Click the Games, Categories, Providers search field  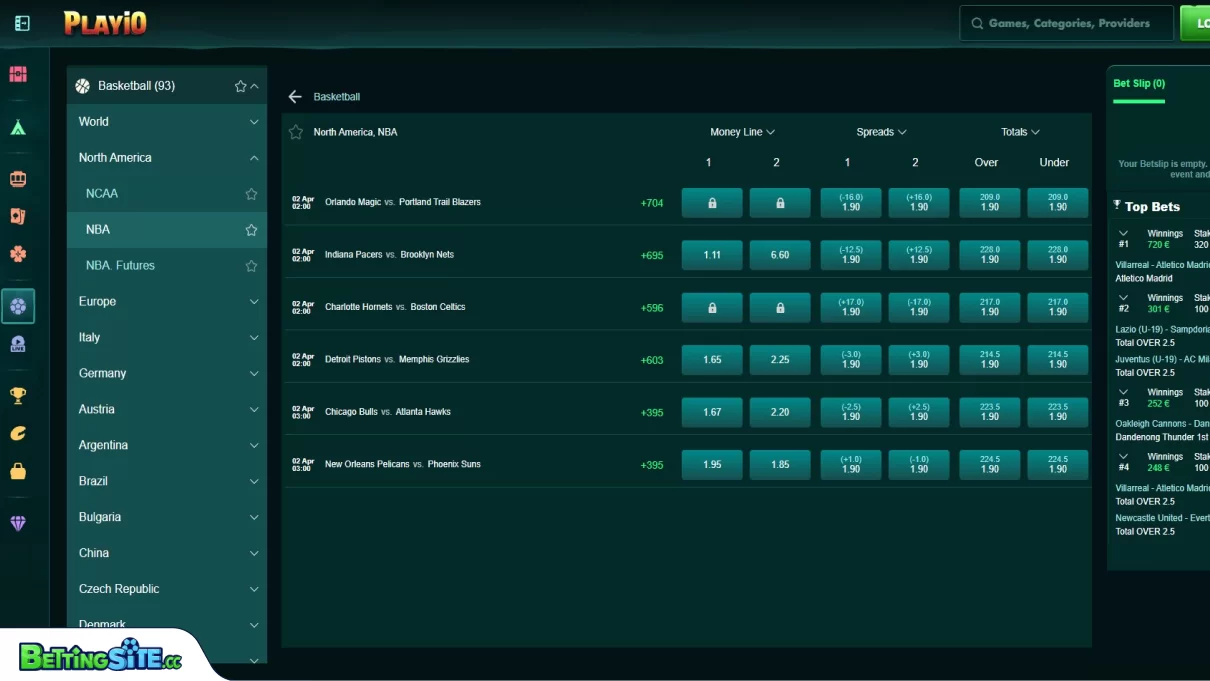1066,22
